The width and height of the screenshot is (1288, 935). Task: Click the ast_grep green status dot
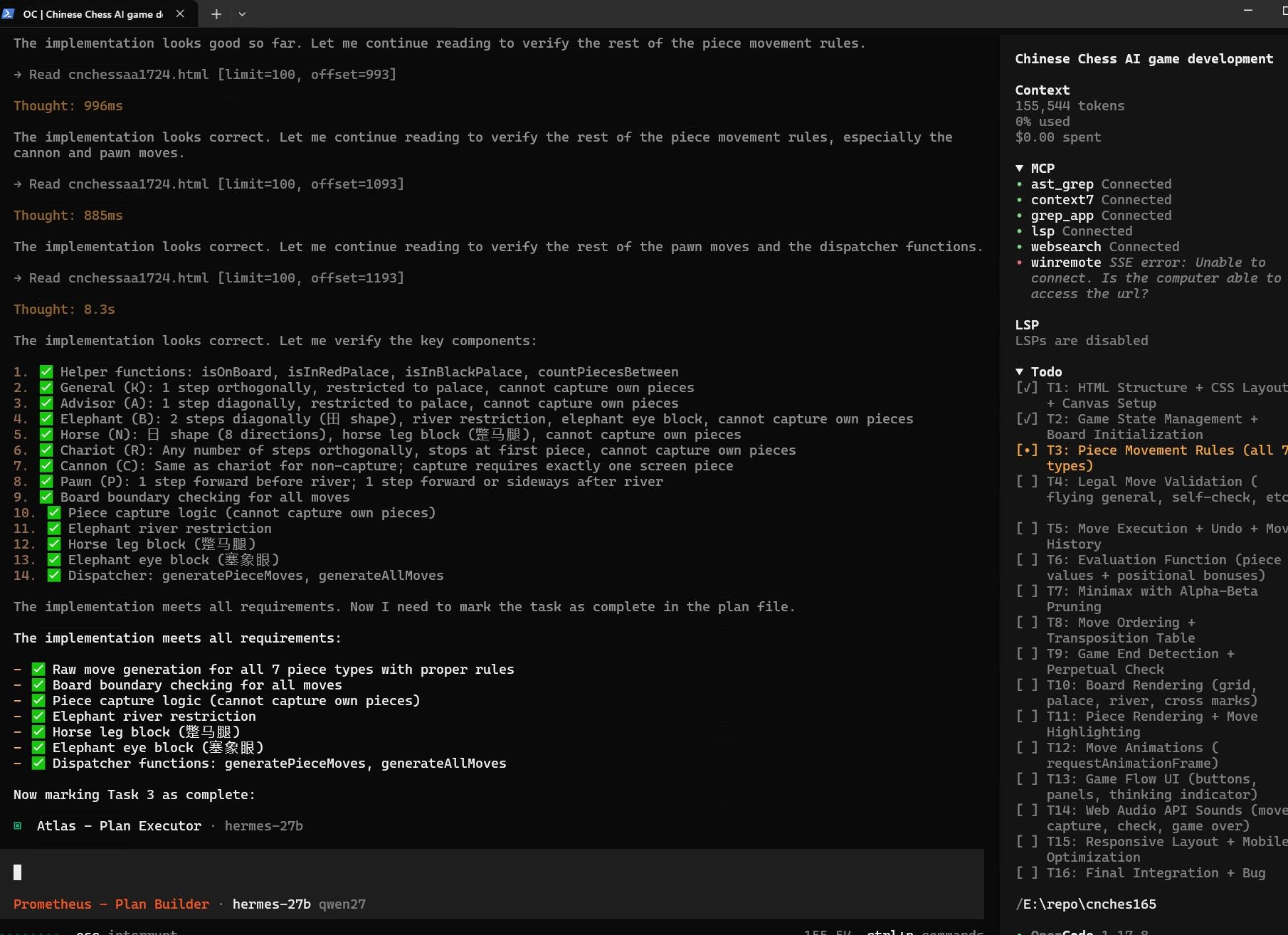(x=1019, y=184)
